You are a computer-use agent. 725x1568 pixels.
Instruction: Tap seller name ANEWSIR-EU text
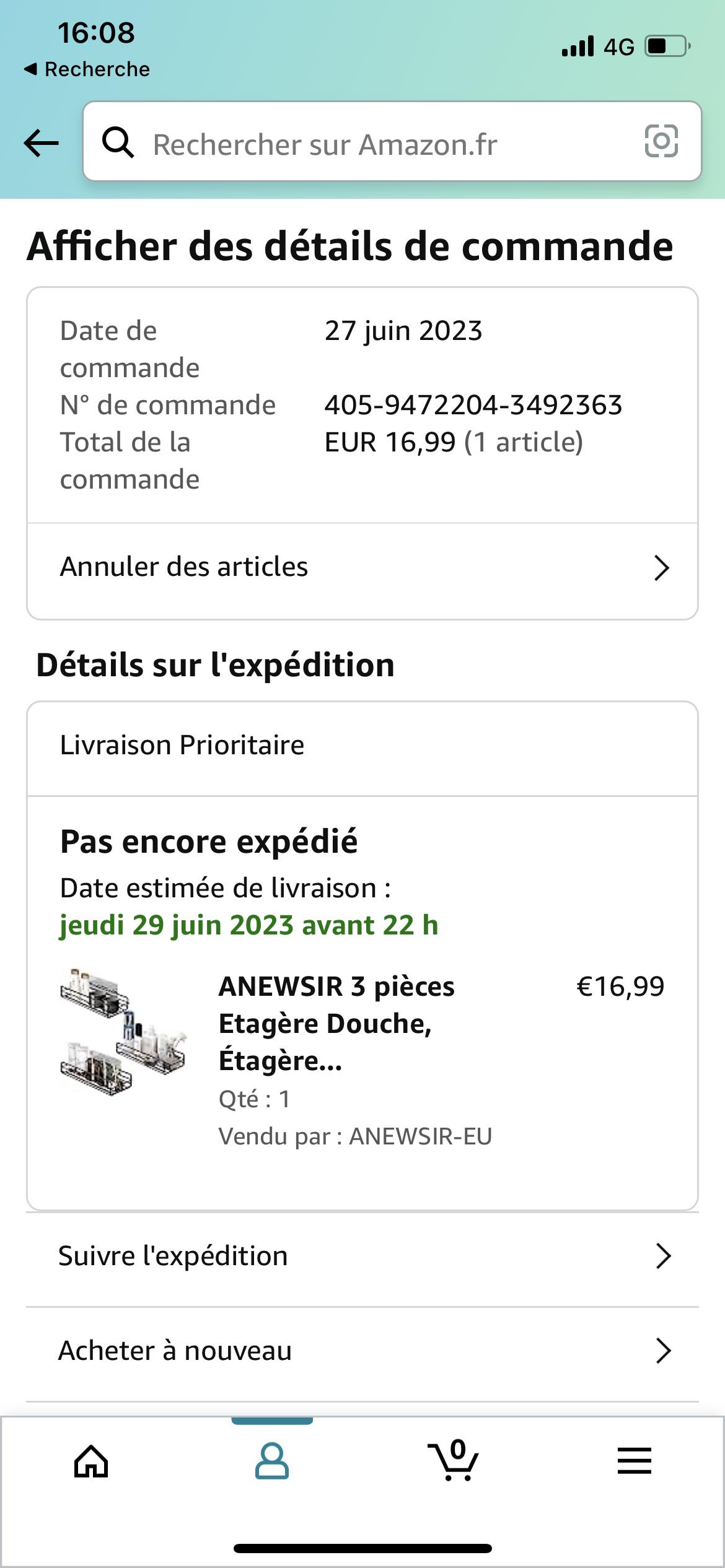tap(421, 1136)
